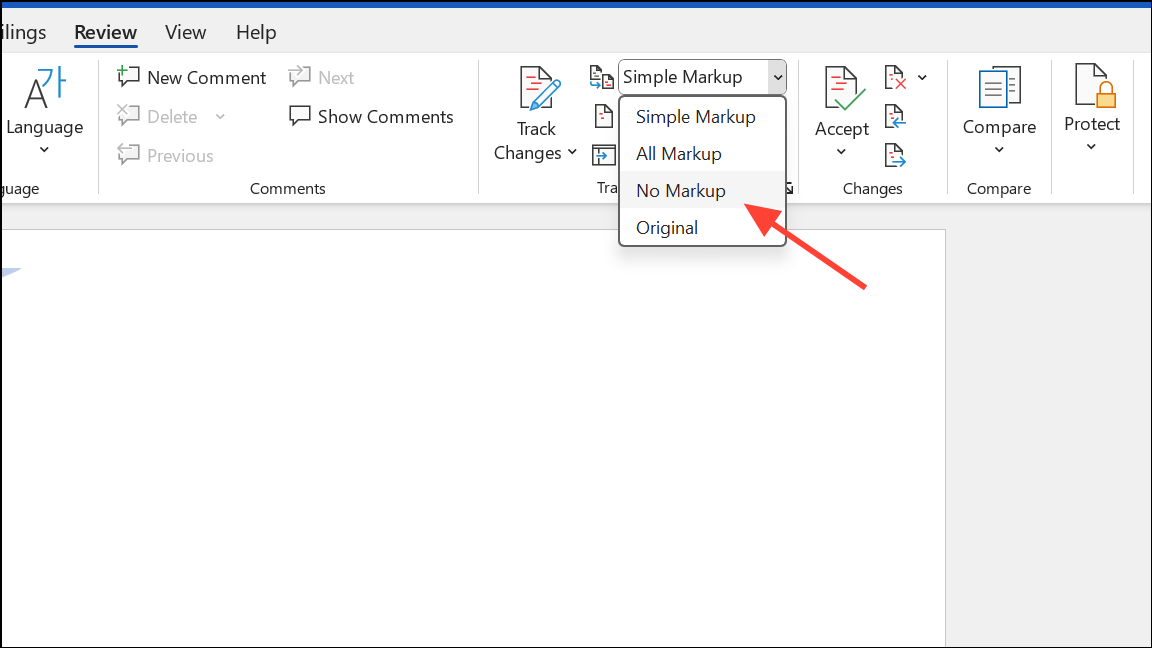Pick Original from the markup list
This screenshot has width=1152, height=648.
667,227
